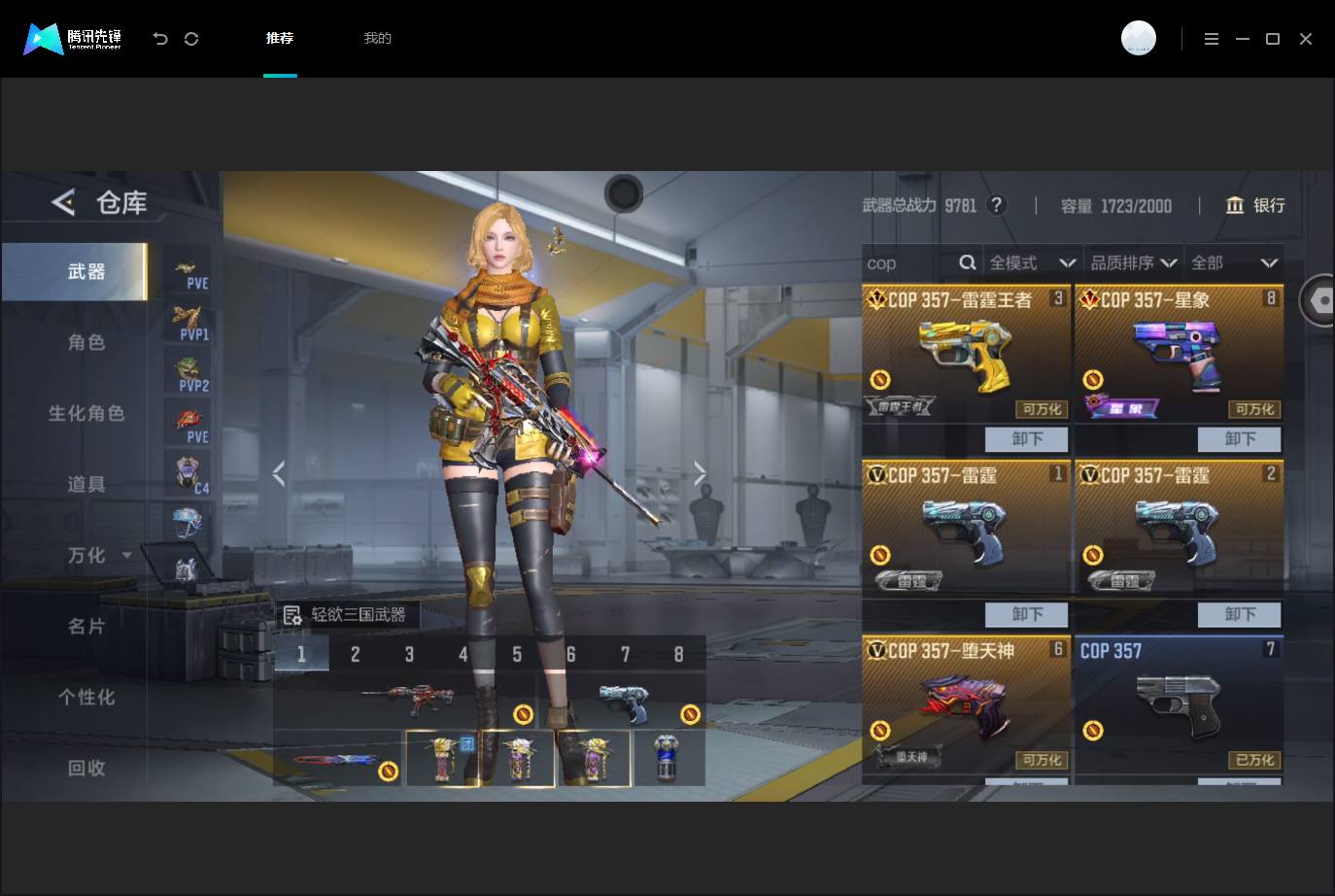Open 品质排序 sort dropdown
The image size is (1335, 896).
[x=1134, y=262]
